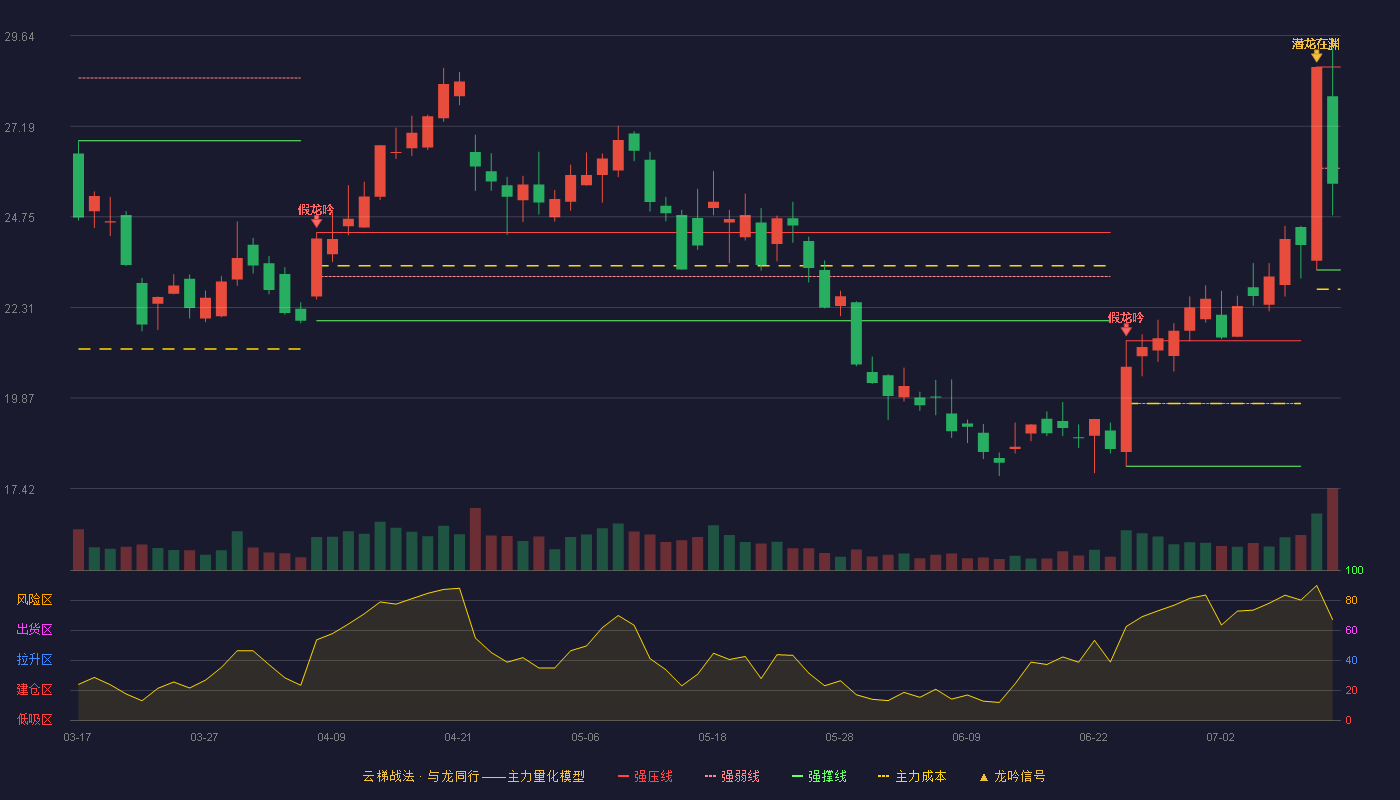
Task: Click the 29.64 price axis label
Action: click(x=19, y=37)
